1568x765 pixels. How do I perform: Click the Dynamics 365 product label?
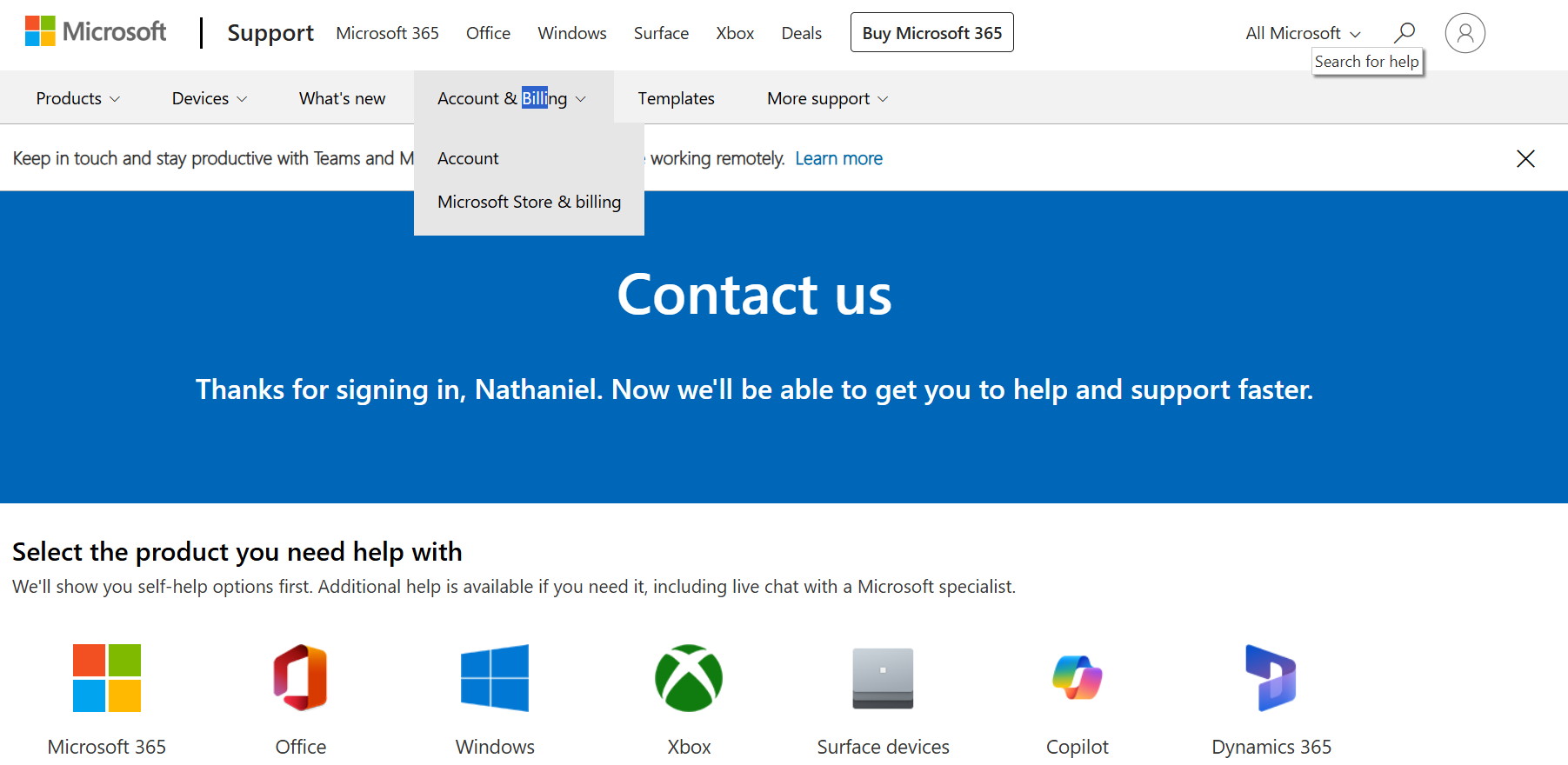[x=1271, y=747]
